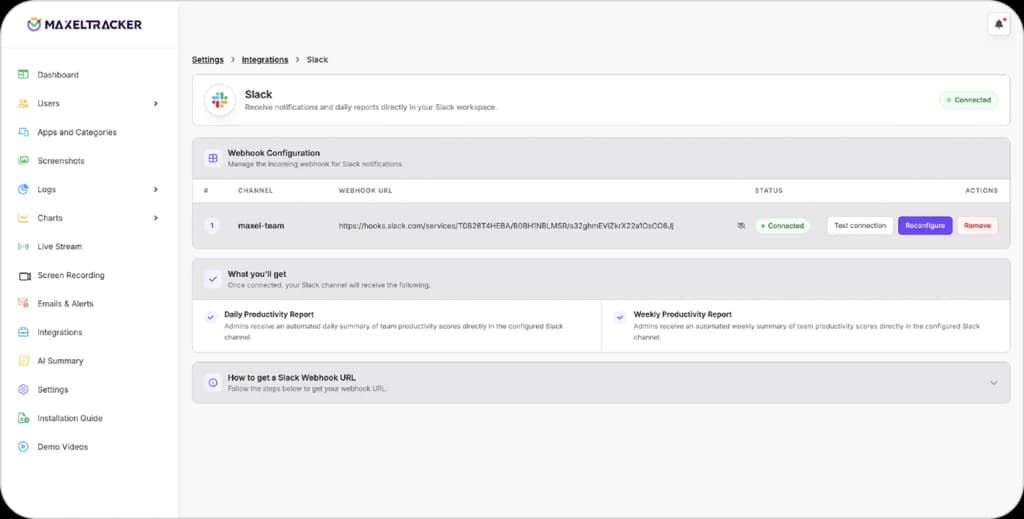
Task: Click the Reconfigure button
Action: pyautogui.click(x=925, y=226)
